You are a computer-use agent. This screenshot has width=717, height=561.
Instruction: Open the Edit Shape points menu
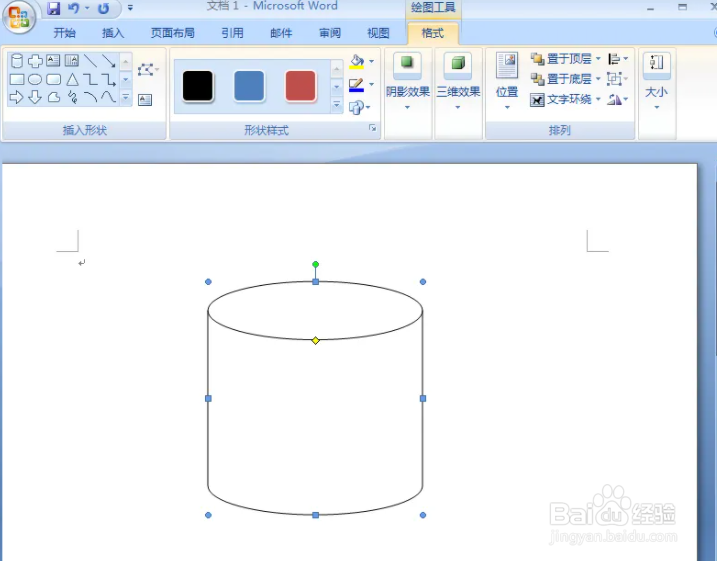coord(148,69)
